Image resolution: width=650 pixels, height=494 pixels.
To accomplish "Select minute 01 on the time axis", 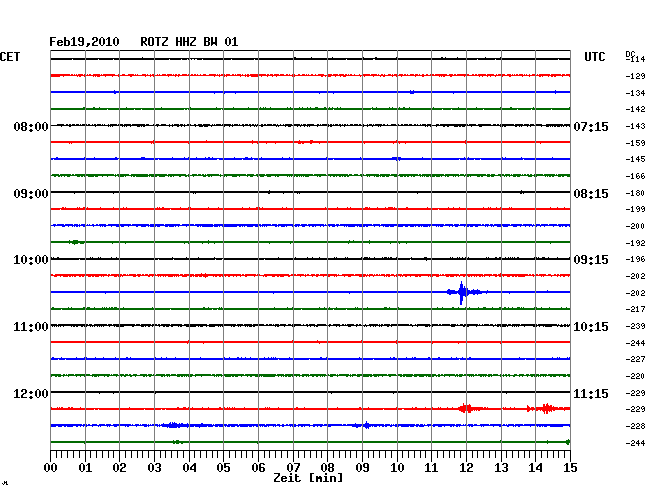I will (85, 467).
